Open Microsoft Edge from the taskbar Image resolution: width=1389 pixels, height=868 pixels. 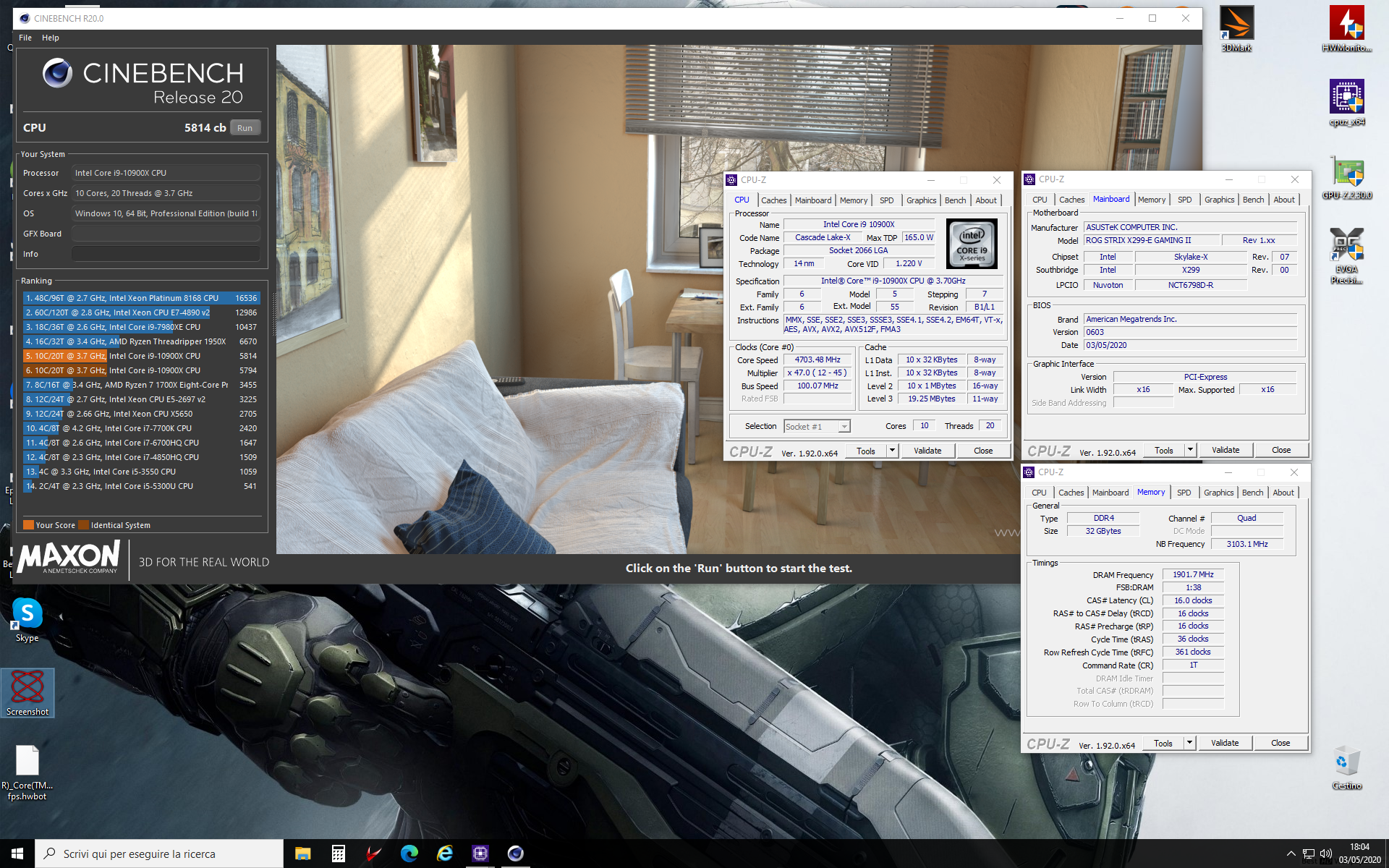pyautogui.click(x=409, y=854)
